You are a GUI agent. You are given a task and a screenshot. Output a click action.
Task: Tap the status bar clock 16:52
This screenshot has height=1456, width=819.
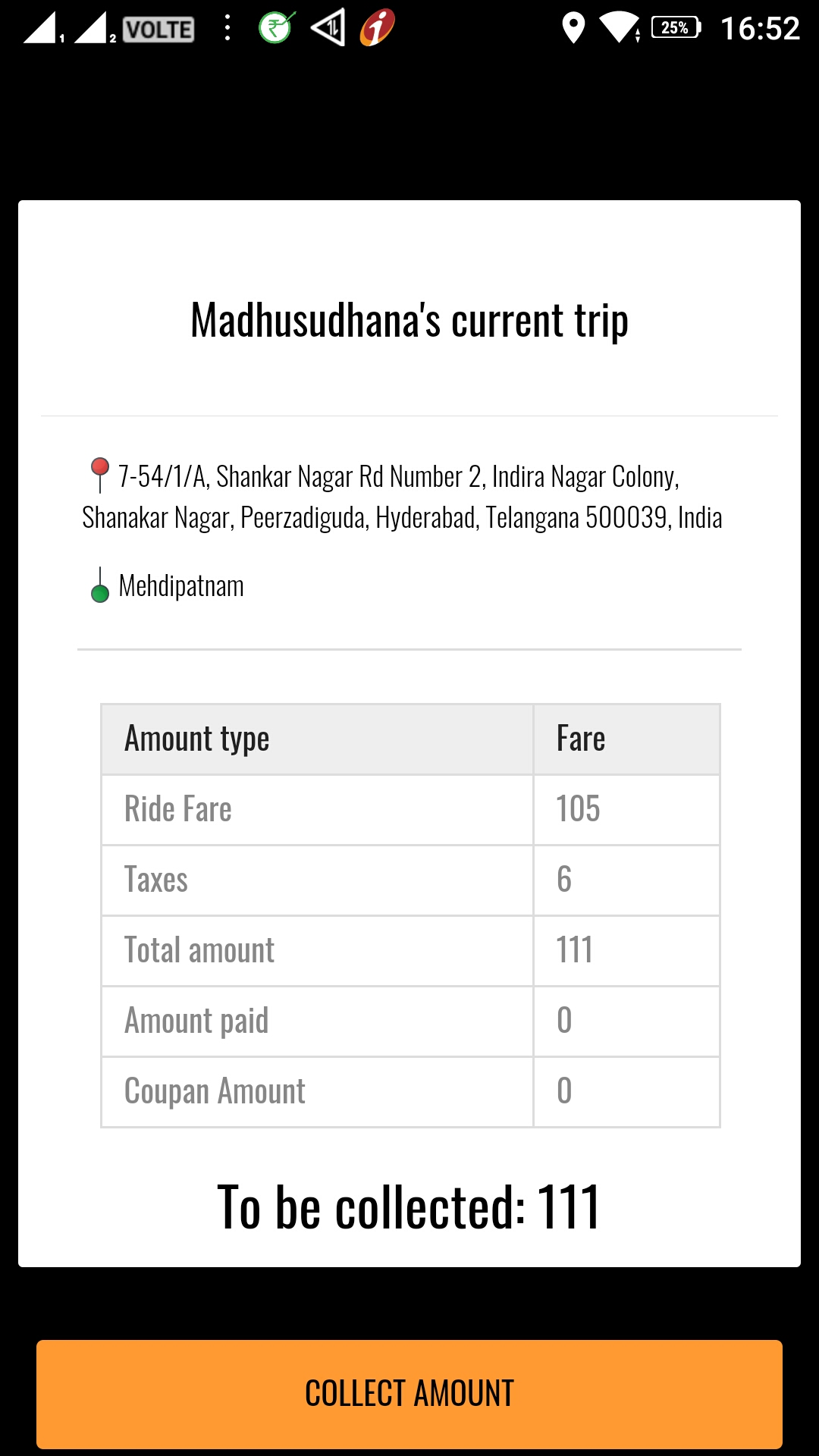tap(760, 29)
